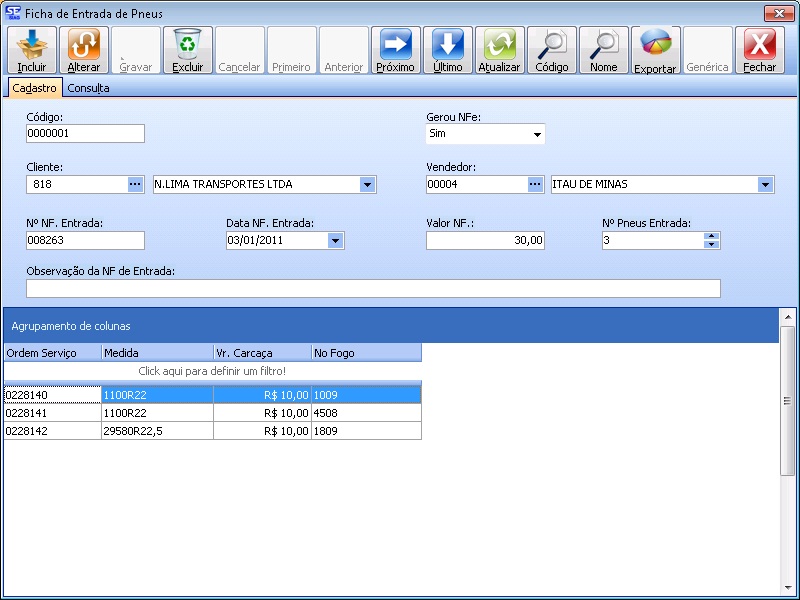Viewport: 800px width, 600px height.
Task: Select the Cadastro tab
Action: pos(35,88)
